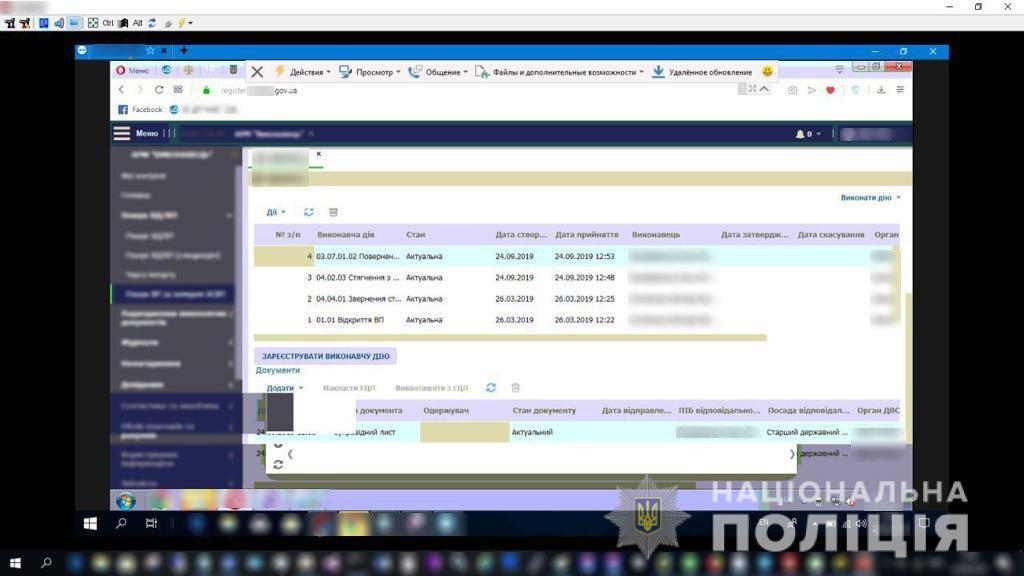The height and width of the screenshot is (576, 1024).
Task: Sort by Виконавча дія column header
Action: pos(345,234)
